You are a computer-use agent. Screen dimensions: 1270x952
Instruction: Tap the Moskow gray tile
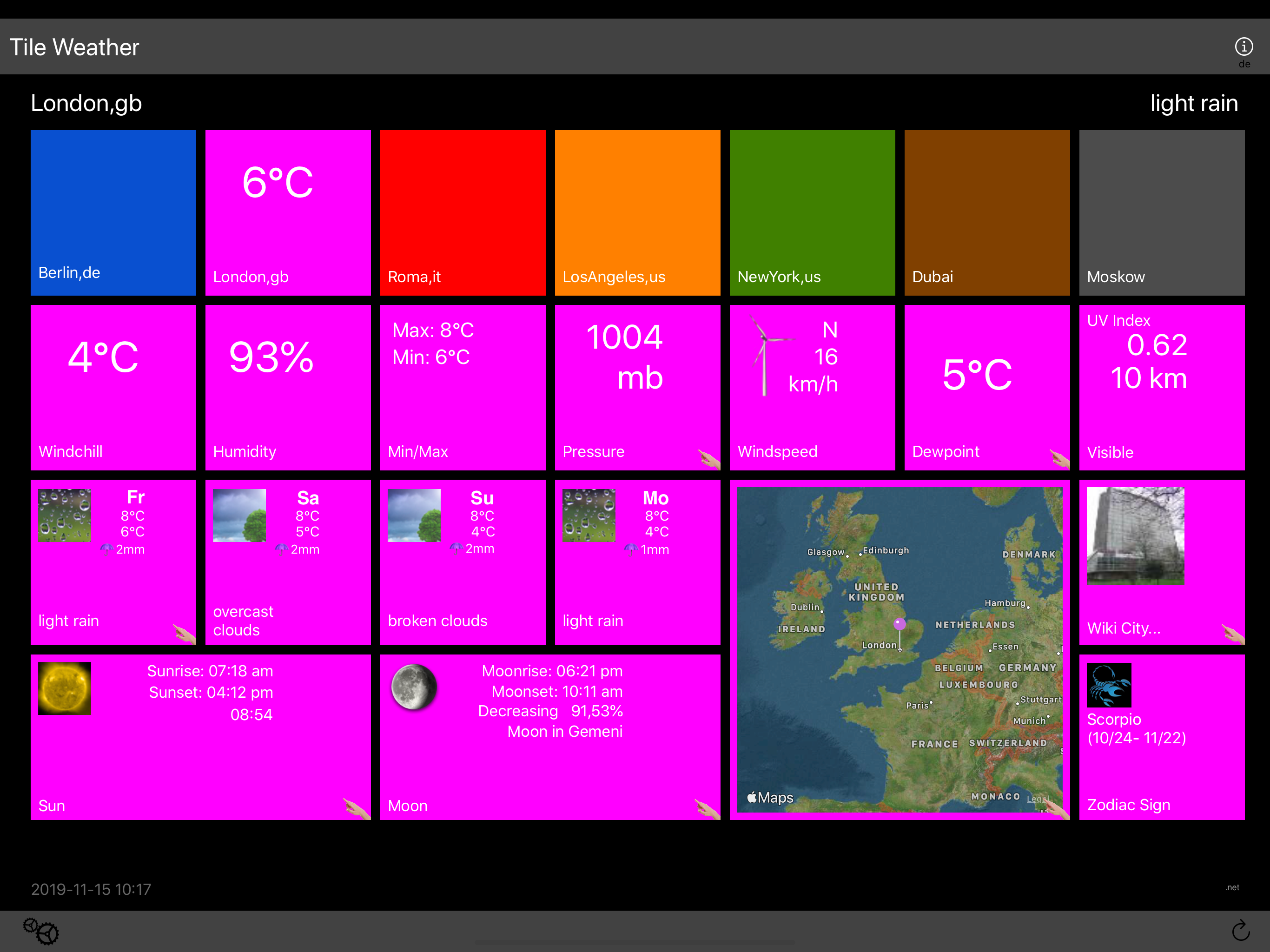(x=1162, y=212)
